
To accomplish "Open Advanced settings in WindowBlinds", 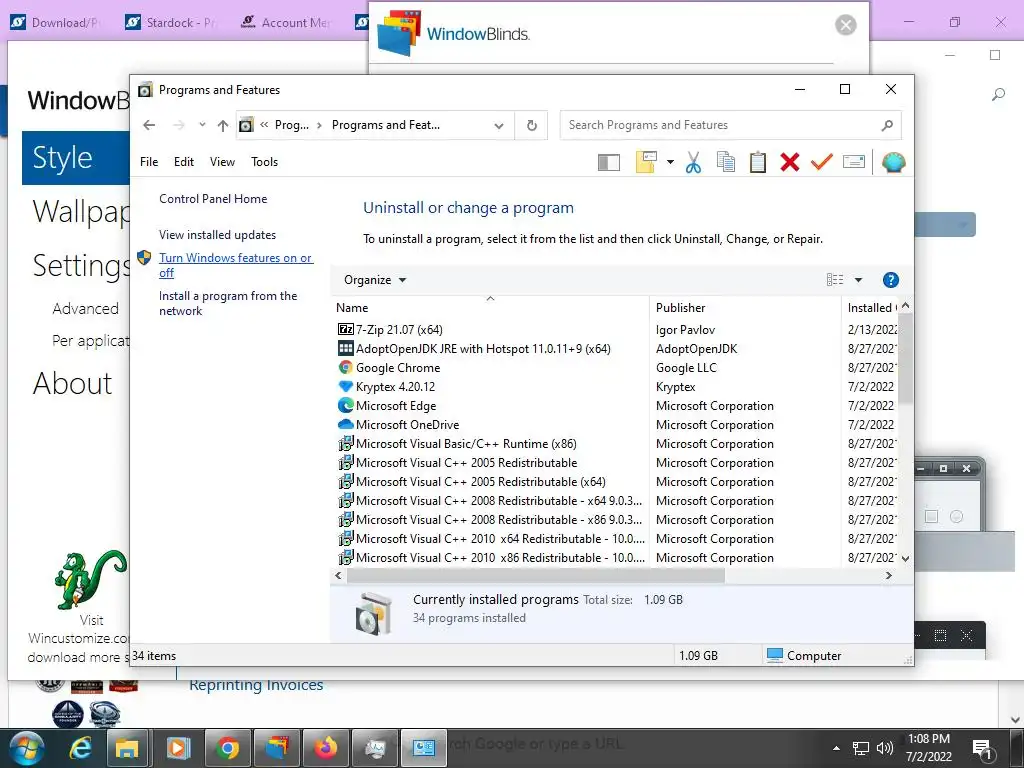I will pos(86,308).
